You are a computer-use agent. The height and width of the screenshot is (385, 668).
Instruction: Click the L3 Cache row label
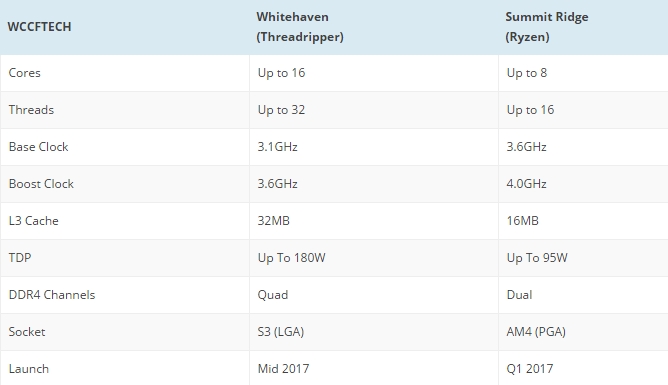point(33,221)
